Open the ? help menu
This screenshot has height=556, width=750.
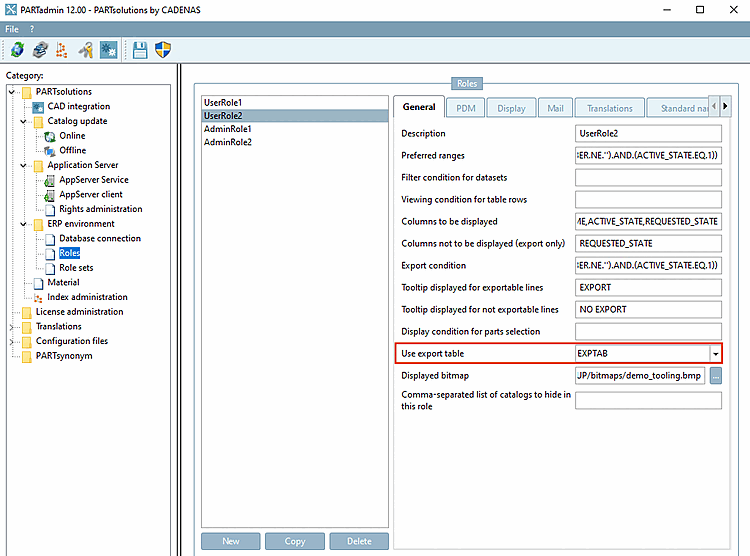[32, 29]
